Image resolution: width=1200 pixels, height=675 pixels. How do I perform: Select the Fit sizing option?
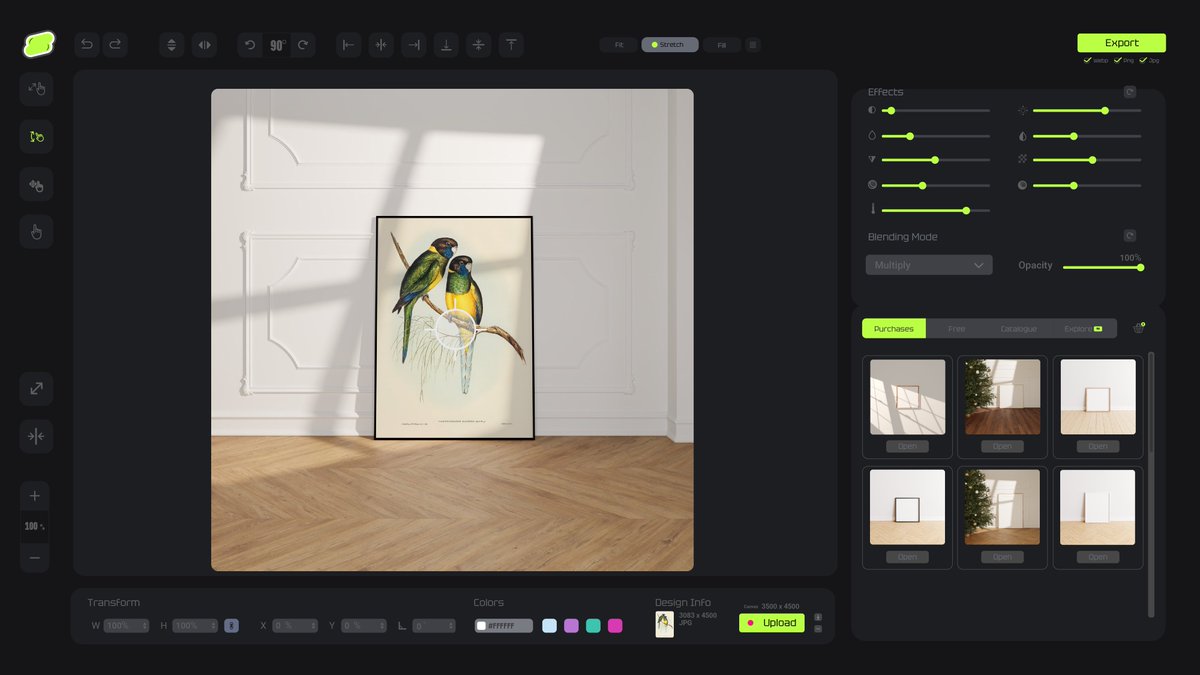coord(619,45)
